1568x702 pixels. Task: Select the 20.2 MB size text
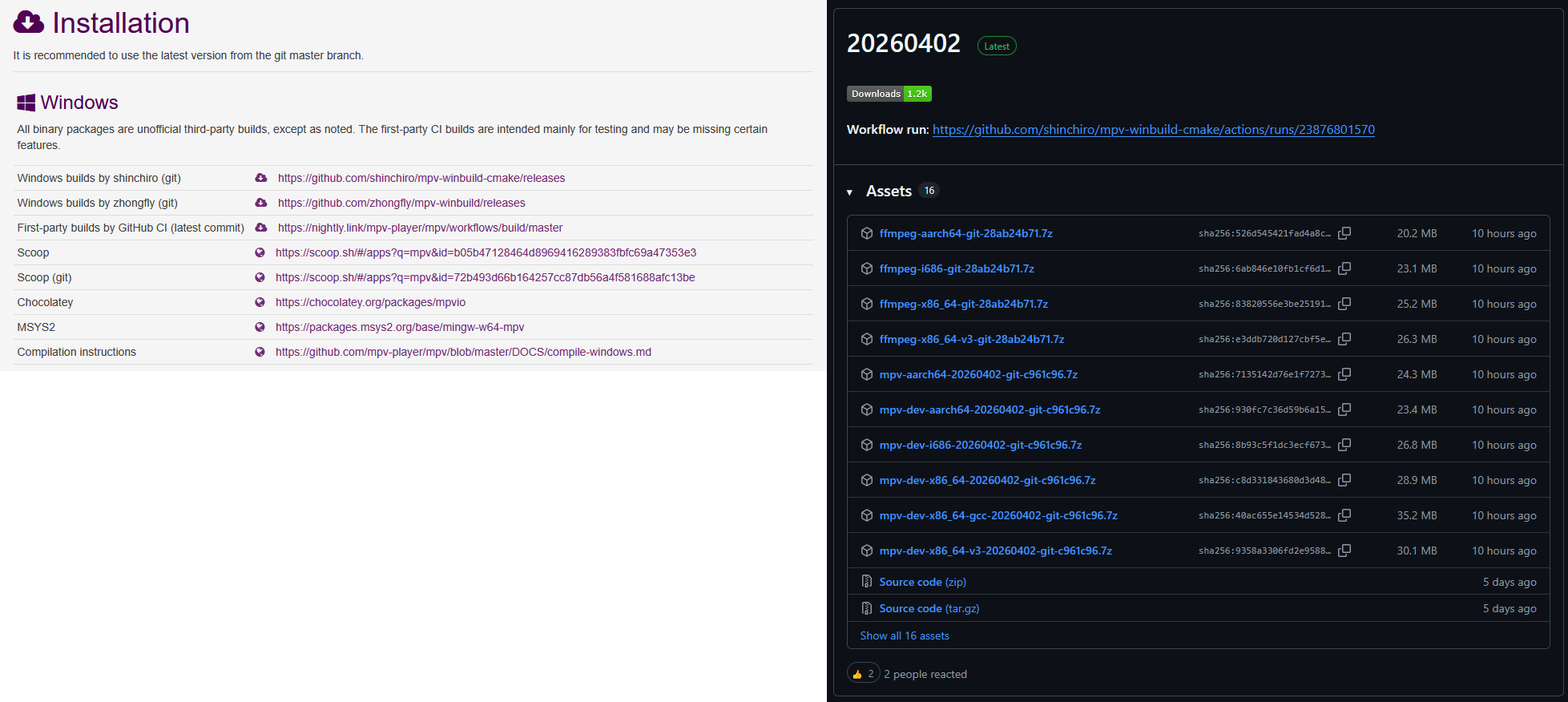click(x=1417, y=233)
